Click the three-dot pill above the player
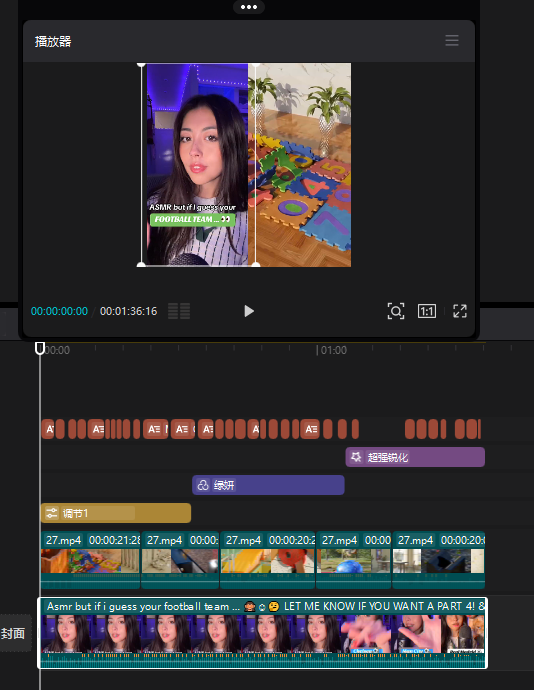 [x=249, y=7]
